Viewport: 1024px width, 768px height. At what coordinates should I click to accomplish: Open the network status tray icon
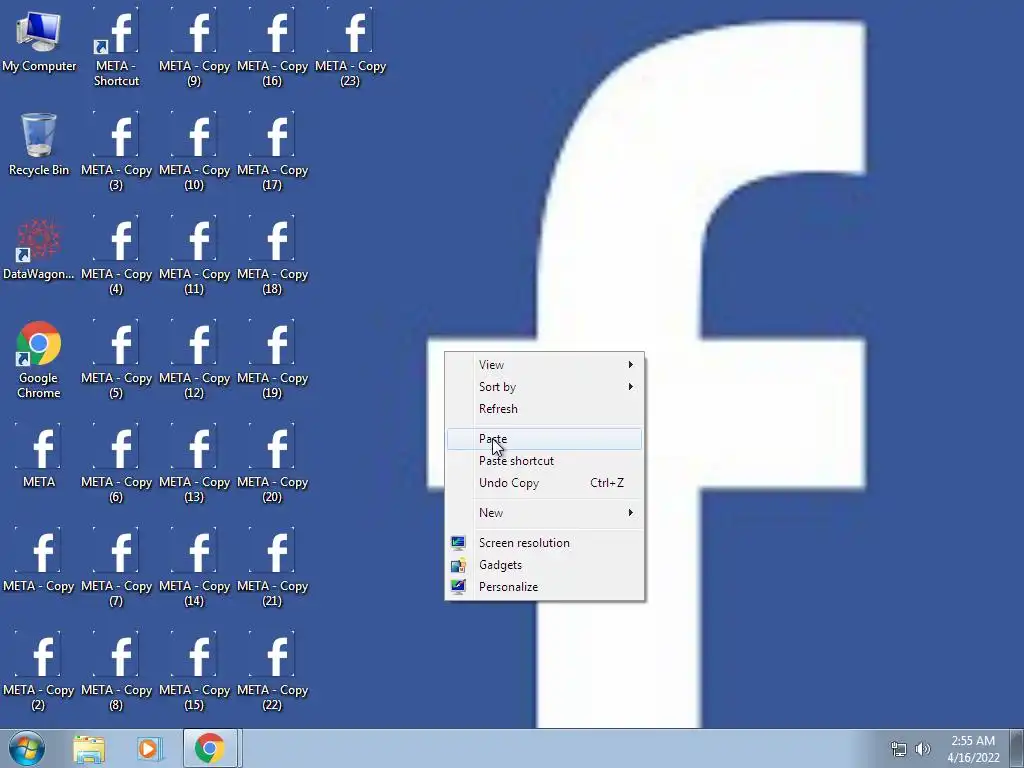tap(899, 749)
